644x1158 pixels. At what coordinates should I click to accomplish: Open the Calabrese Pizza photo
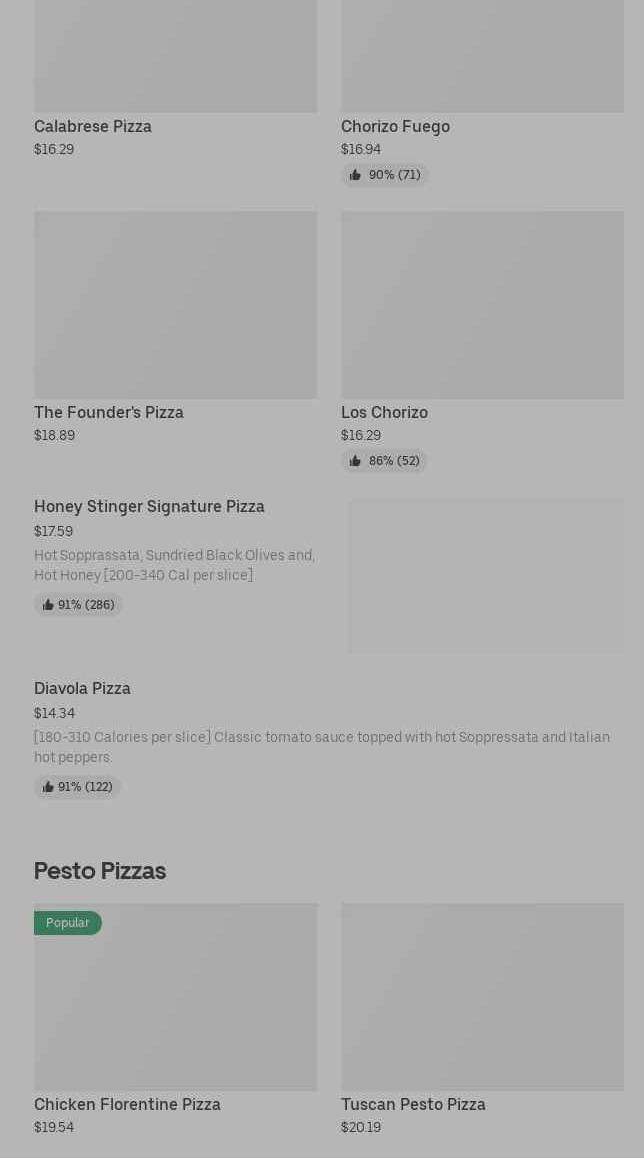tap(175, 56)
